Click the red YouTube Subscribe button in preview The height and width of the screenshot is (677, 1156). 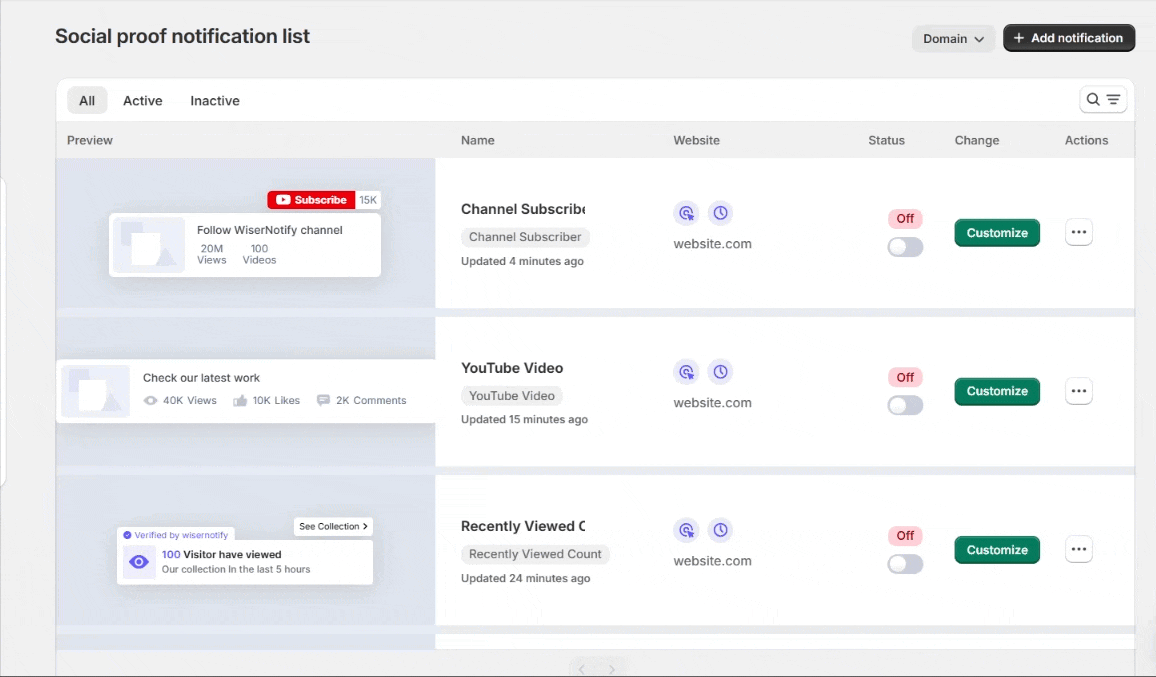click(311, 200)
